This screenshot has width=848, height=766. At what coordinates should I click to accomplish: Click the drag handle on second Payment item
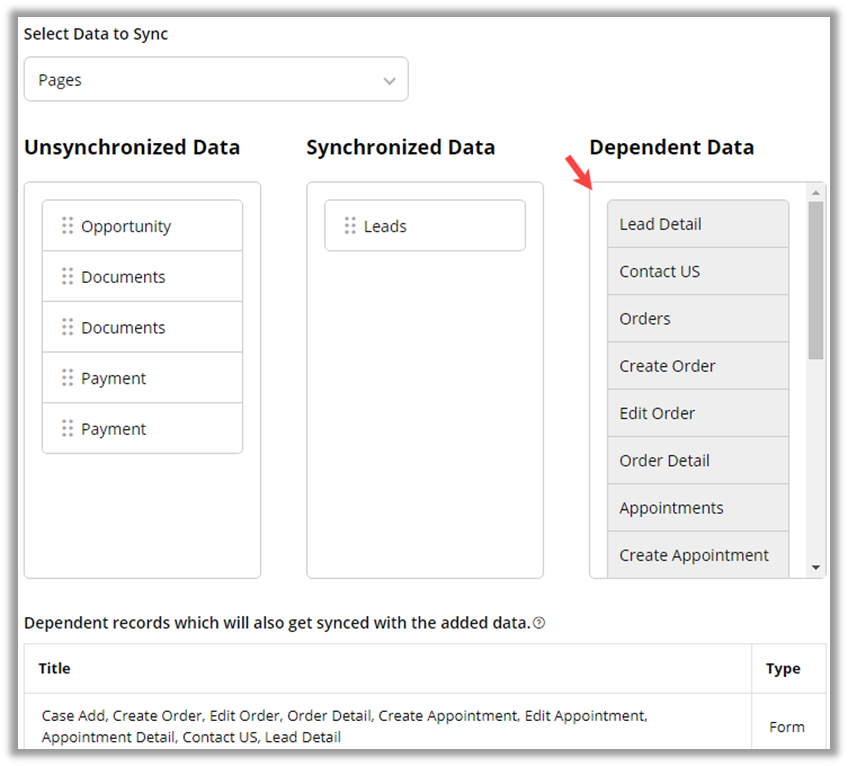coord(68,428)
